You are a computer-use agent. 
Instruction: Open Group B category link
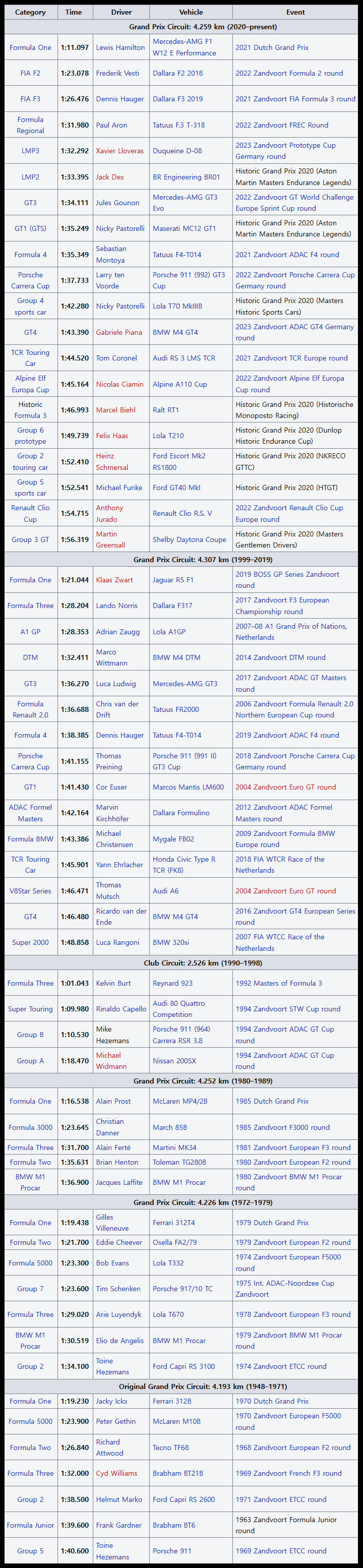tap(30, 1035)
